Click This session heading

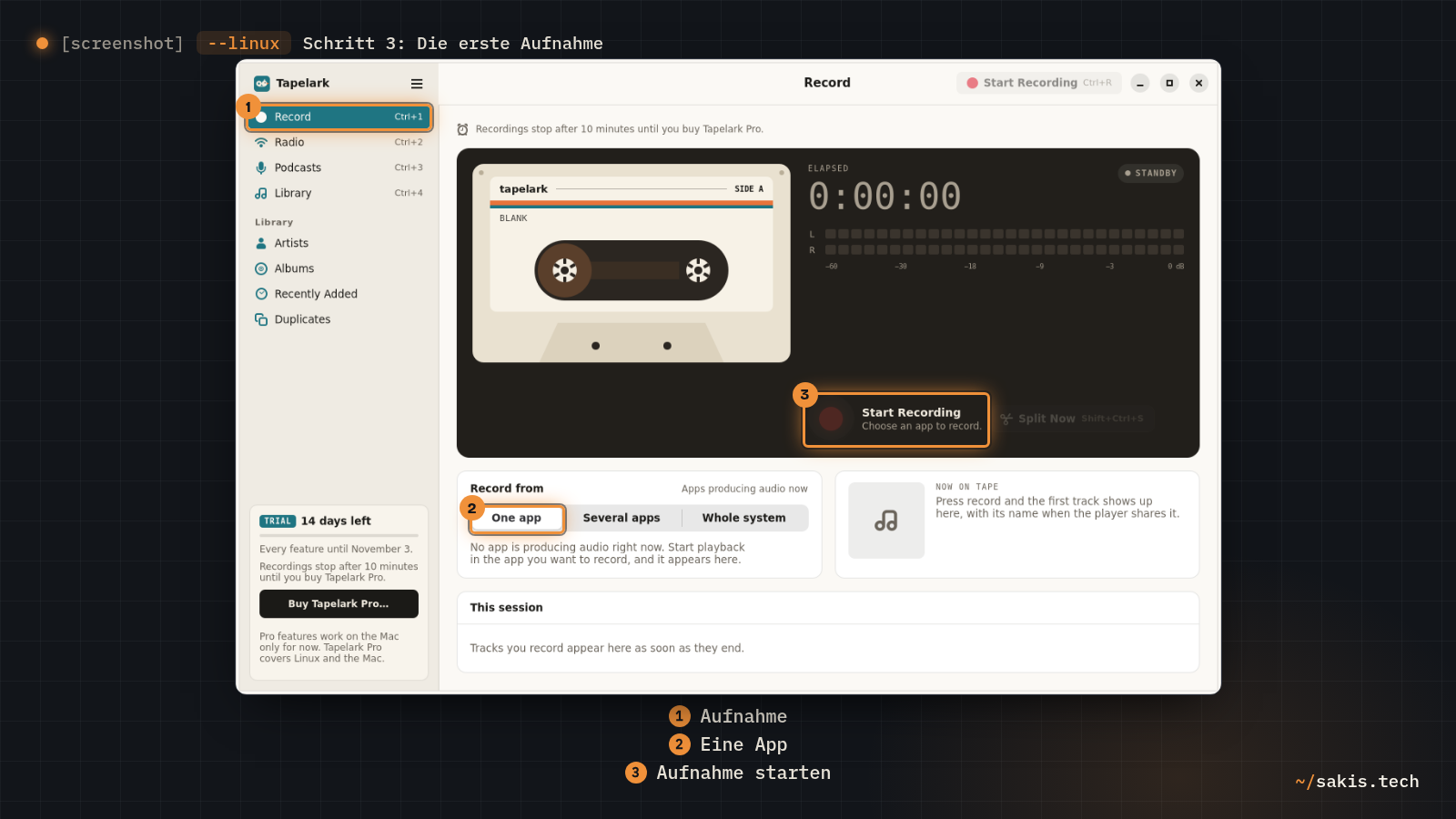click(506, 608)
